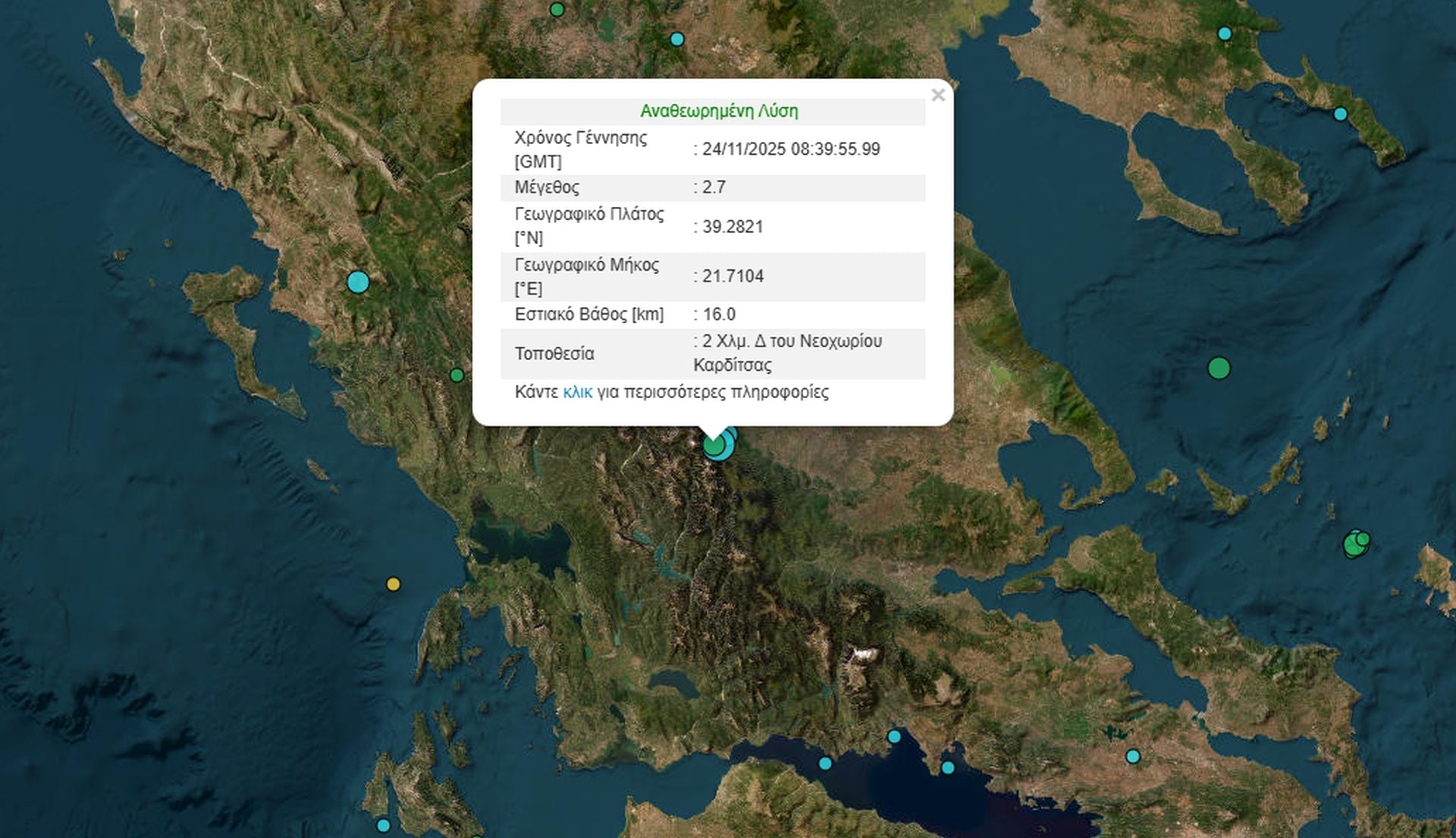Click the 'Τοποθεσία' location row in the popup
Screen dimensions: 1456x838
click(x=554, y=353)
